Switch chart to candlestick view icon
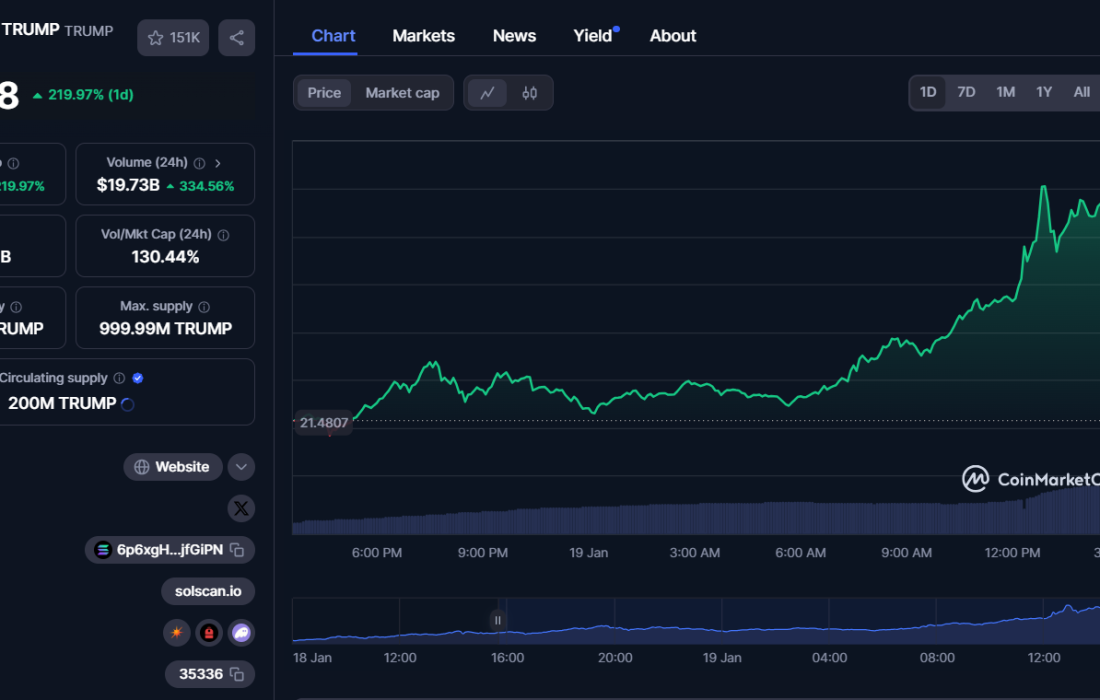 click(x=530, y=93)
